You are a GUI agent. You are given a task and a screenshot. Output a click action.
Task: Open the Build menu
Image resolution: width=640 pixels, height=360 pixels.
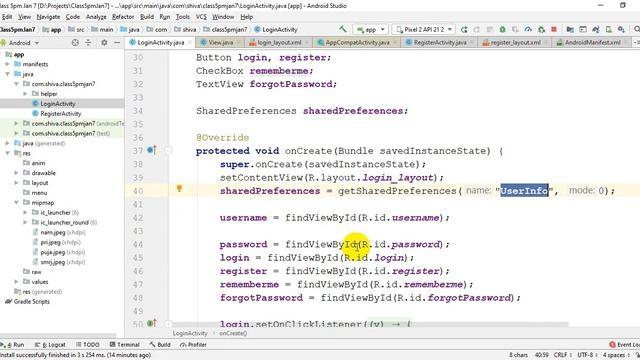(x=147, y=17)
